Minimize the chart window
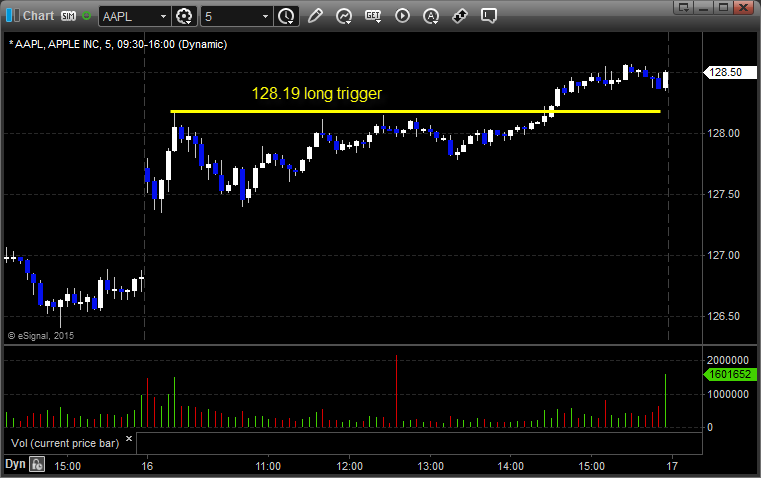 point(704,7)
